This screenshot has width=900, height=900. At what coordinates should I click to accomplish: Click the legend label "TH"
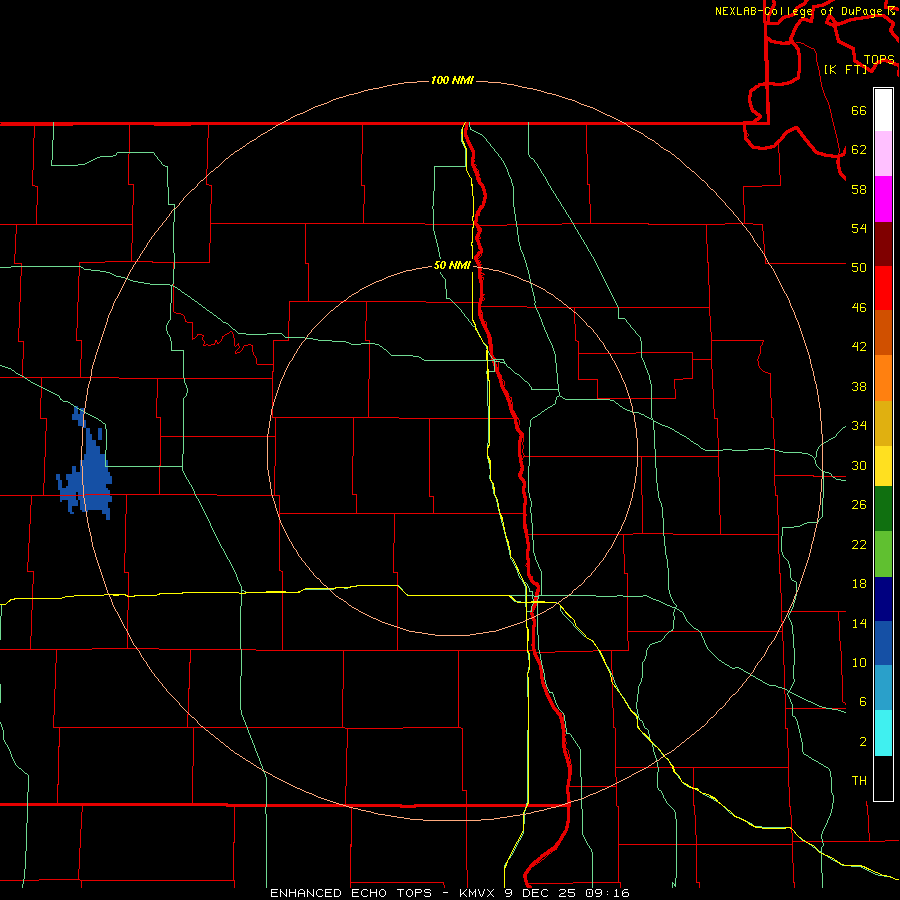tap(859, 781)
